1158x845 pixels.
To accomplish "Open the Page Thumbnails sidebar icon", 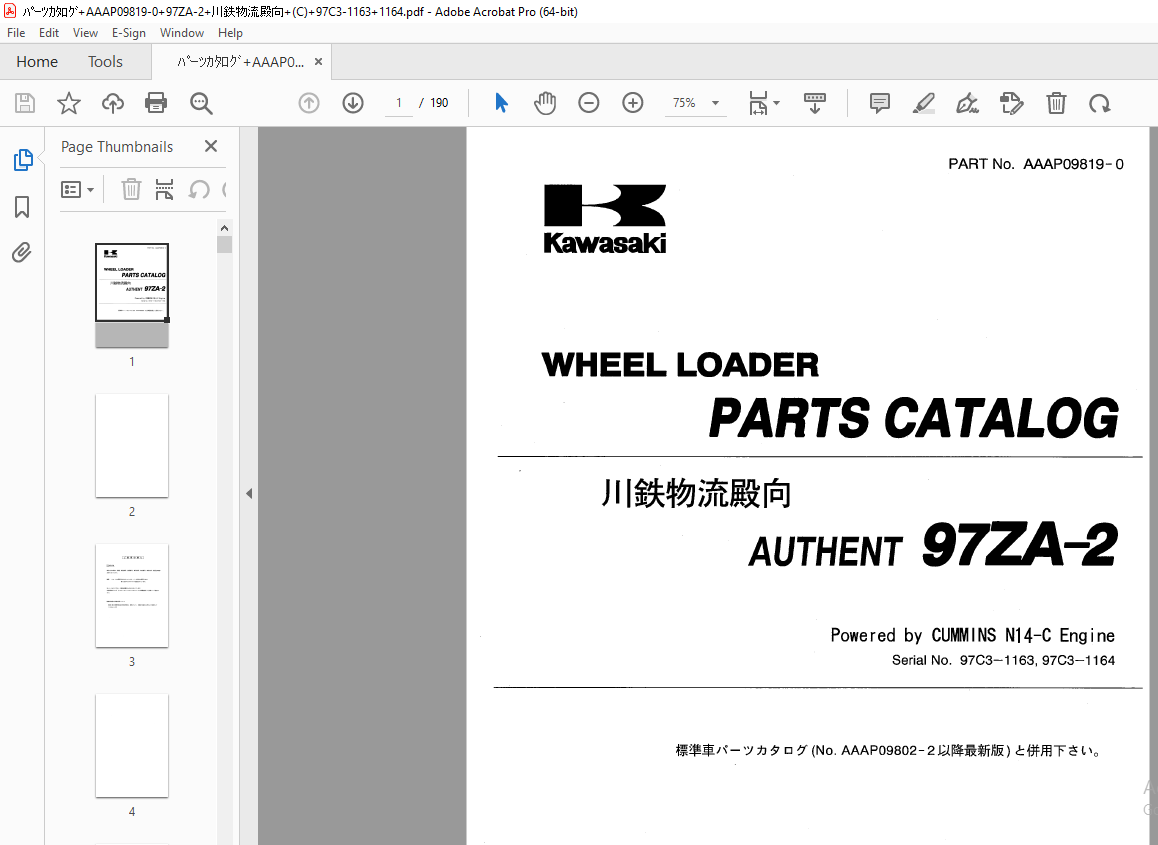I will pos(23,160).
